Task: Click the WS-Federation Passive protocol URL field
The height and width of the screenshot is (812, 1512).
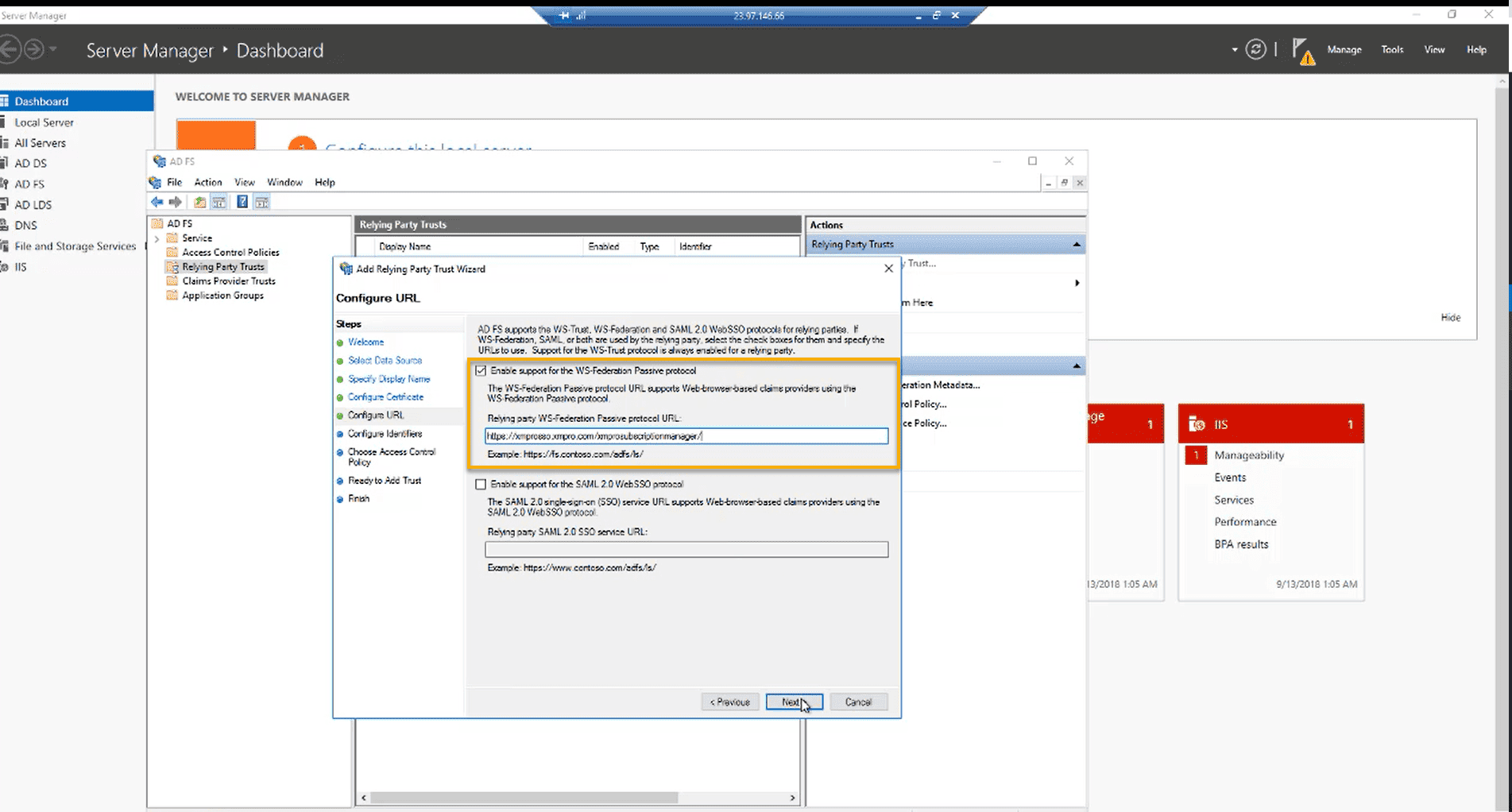Action: click(x=686, y=436)
